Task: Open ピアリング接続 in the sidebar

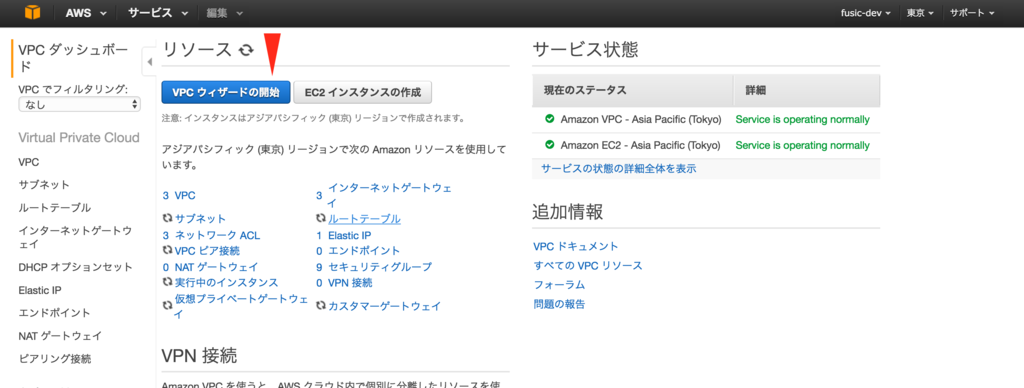Action: click(x=55, y=359)
